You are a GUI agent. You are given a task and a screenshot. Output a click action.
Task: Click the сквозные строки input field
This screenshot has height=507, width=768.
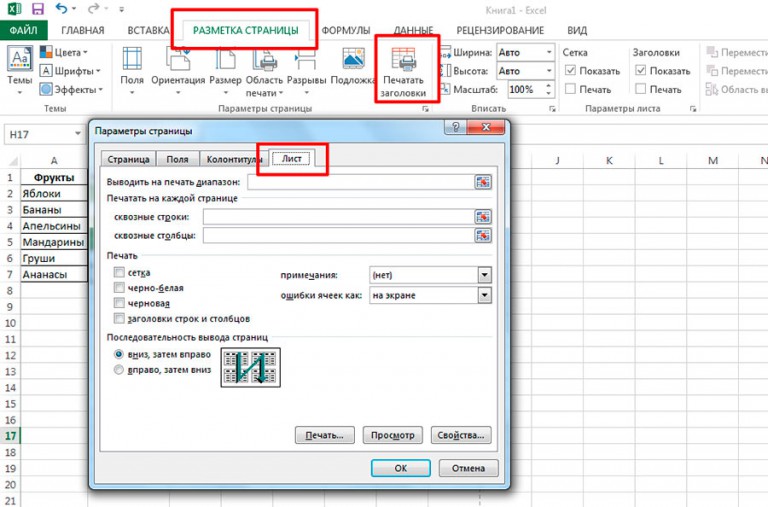click(338, 217)
